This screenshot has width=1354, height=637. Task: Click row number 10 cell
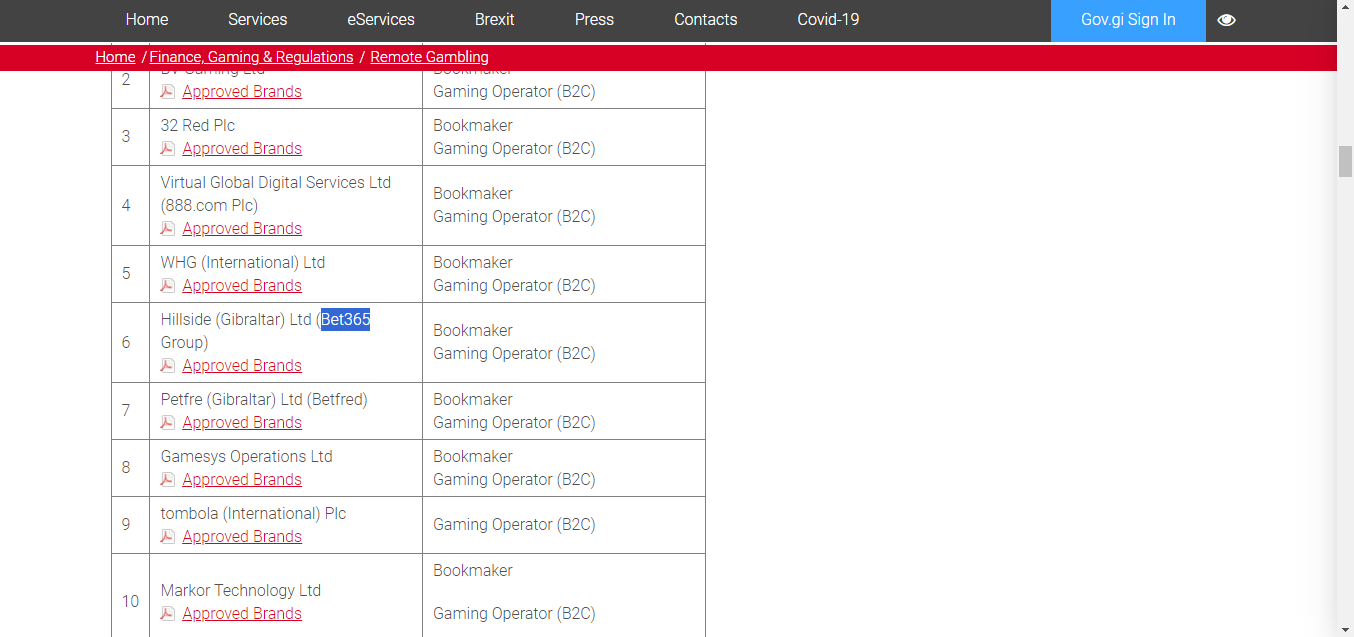[x=130, y=601]
